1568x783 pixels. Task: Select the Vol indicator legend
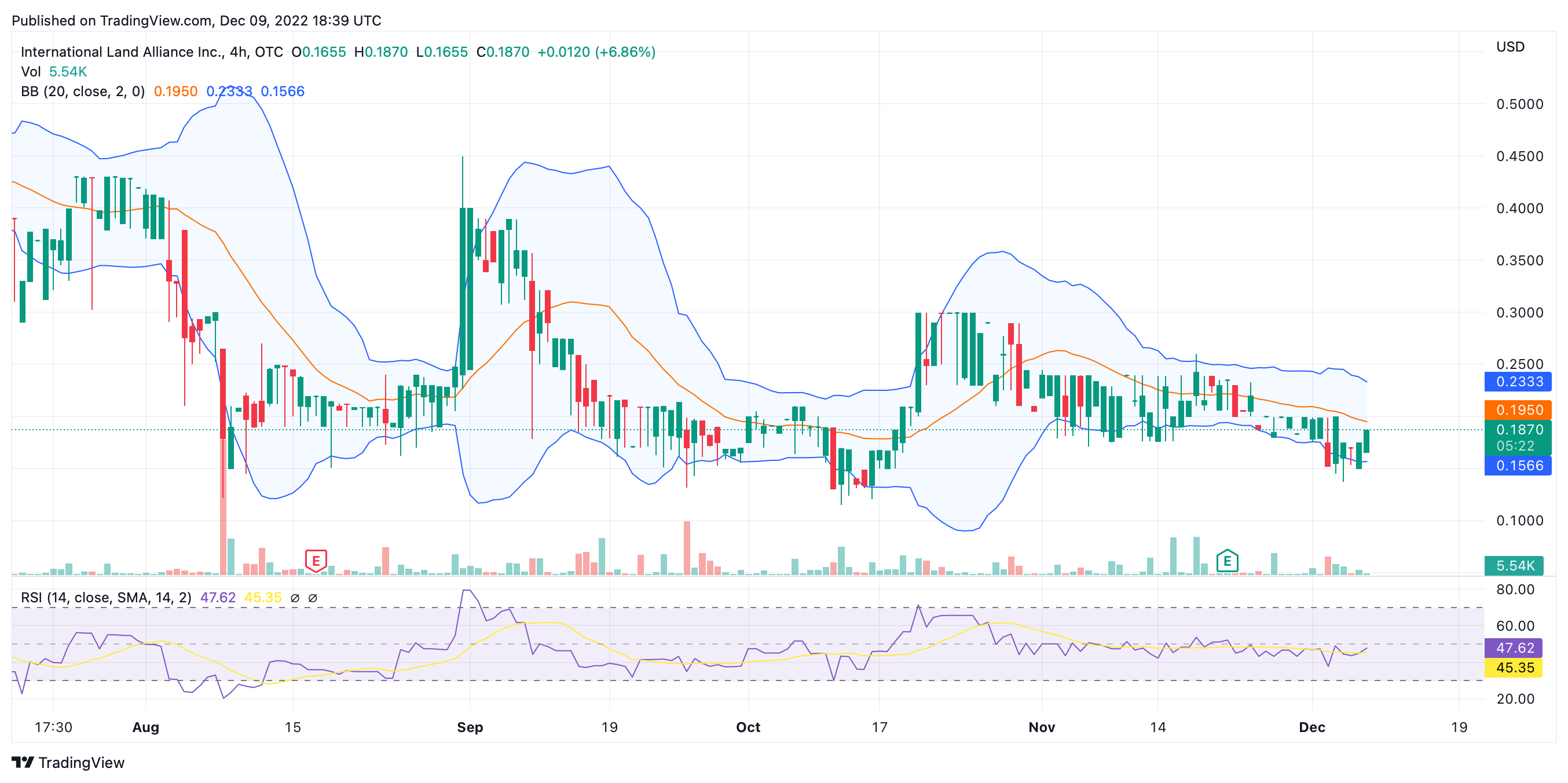(x=31, y=72)
